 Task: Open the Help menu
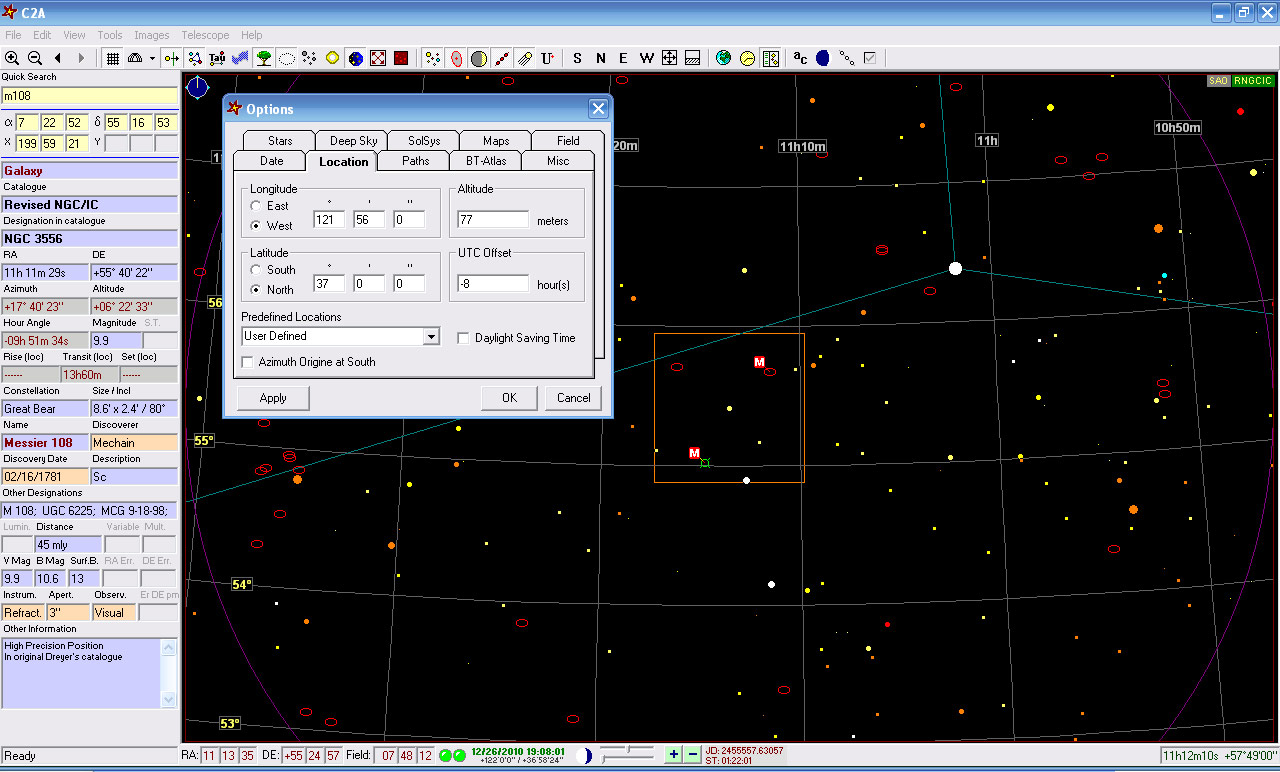[252, 35]
